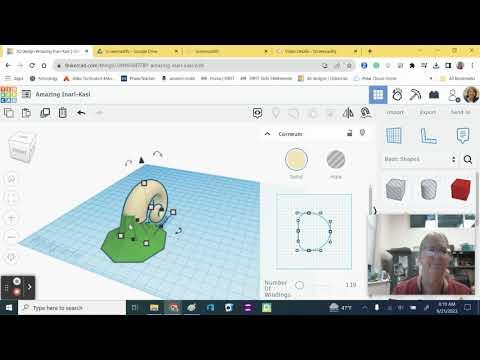The width and height of the screenshot is (480, 360).
Task: Open the Windows Start menu
Action: point(9,308)
